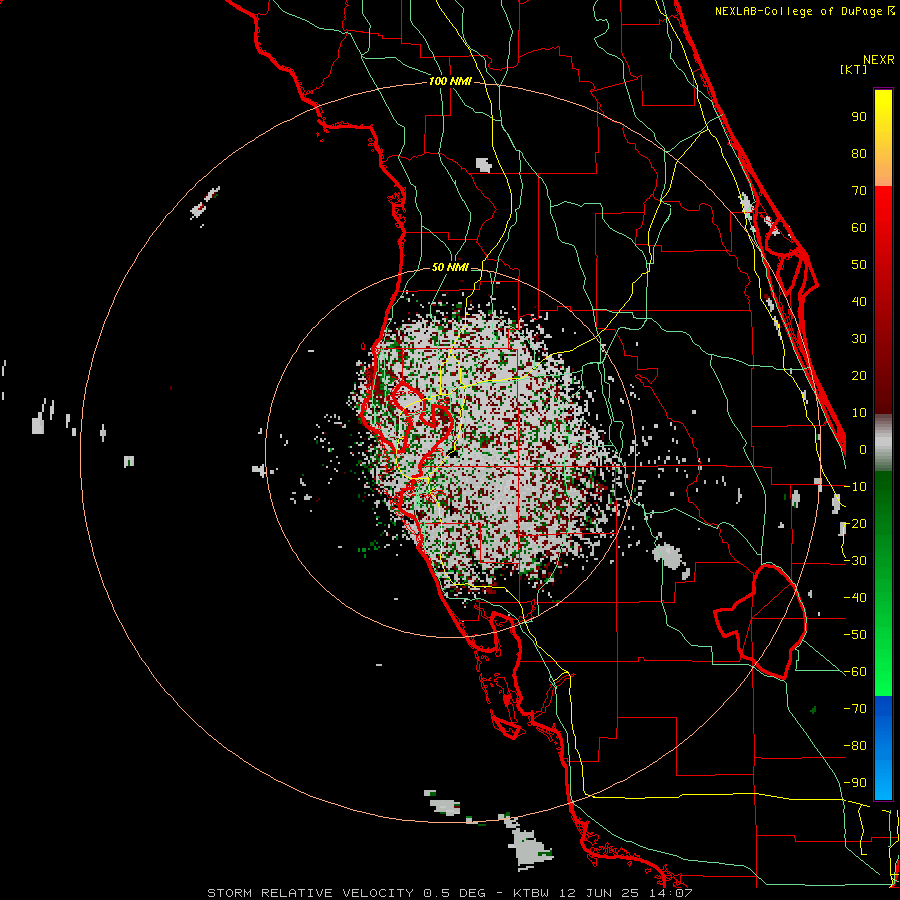This screenshot has height=900, width=900.
Task: Click the NEXR label above the scale
Action: 879,60
